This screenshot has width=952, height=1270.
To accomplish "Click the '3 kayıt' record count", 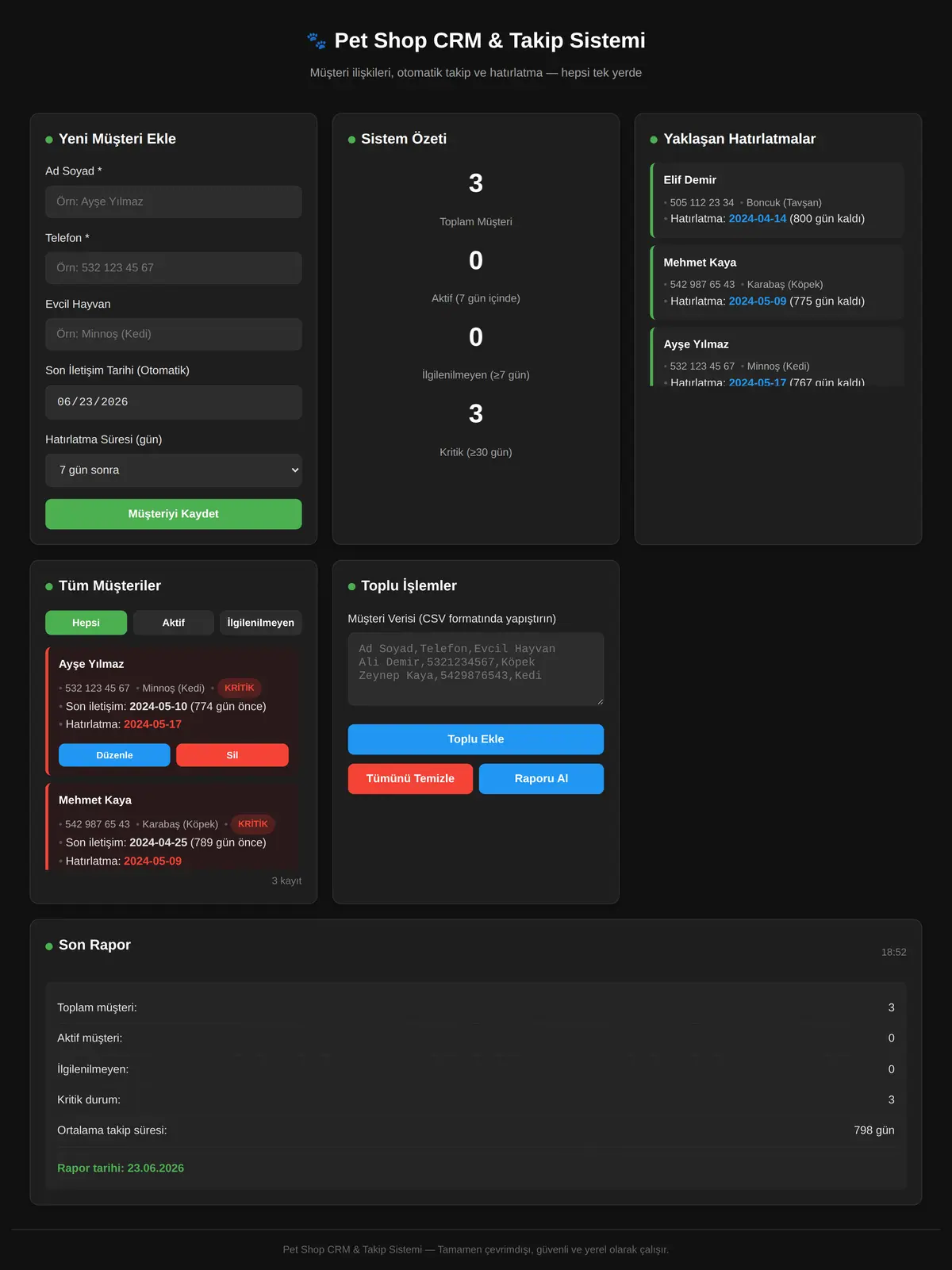I will pos(286,881).
